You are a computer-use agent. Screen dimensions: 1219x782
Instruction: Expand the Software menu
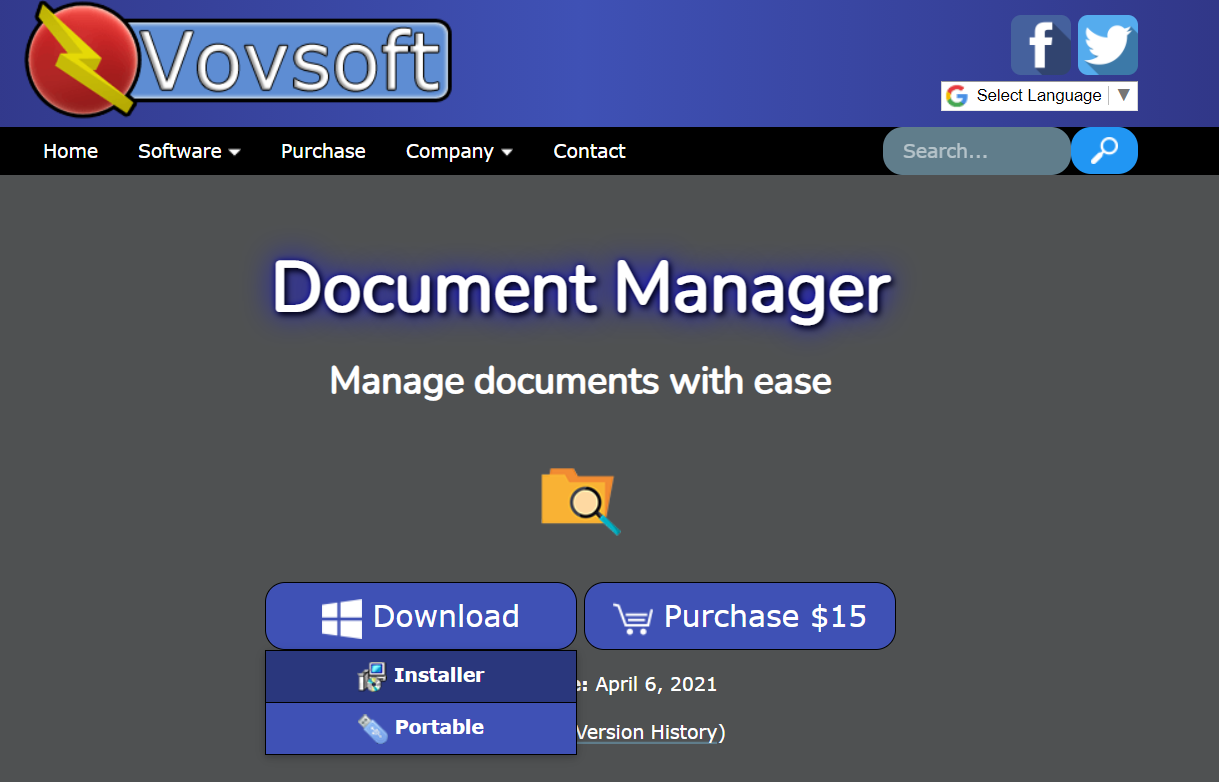(x=189, y=151)
